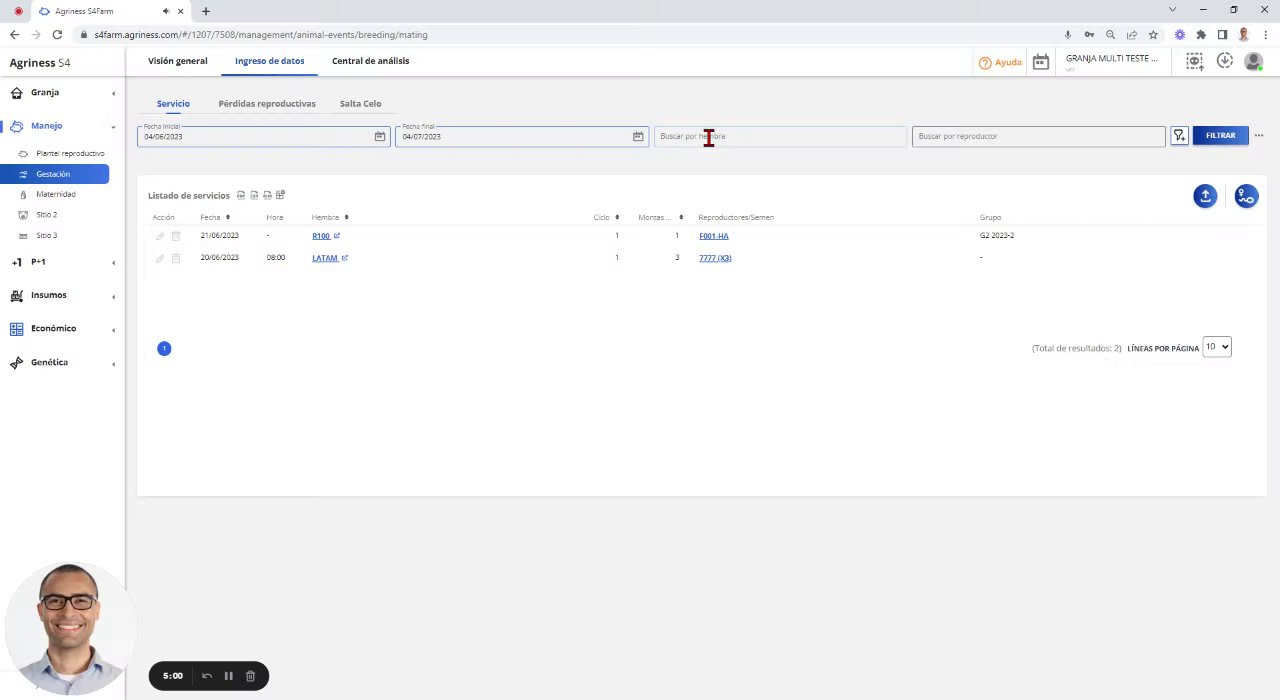Open the user profile avatar

coord(1253,62)
